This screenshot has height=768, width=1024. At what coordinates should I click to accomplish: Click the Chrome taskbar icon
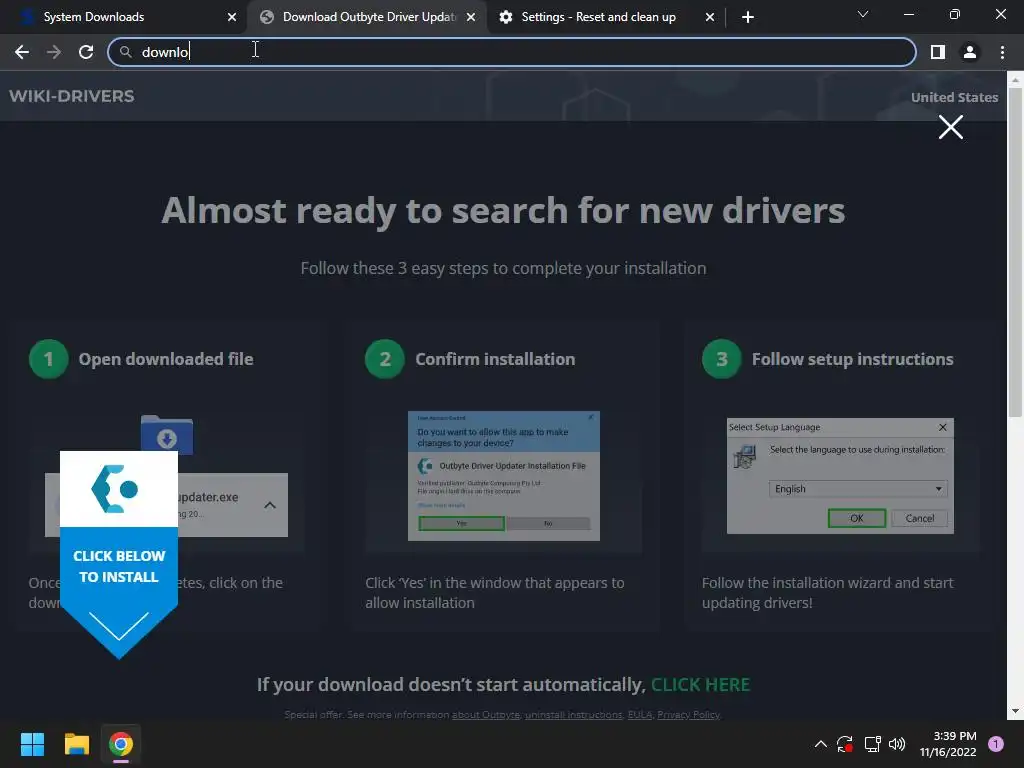pos(121,744)
